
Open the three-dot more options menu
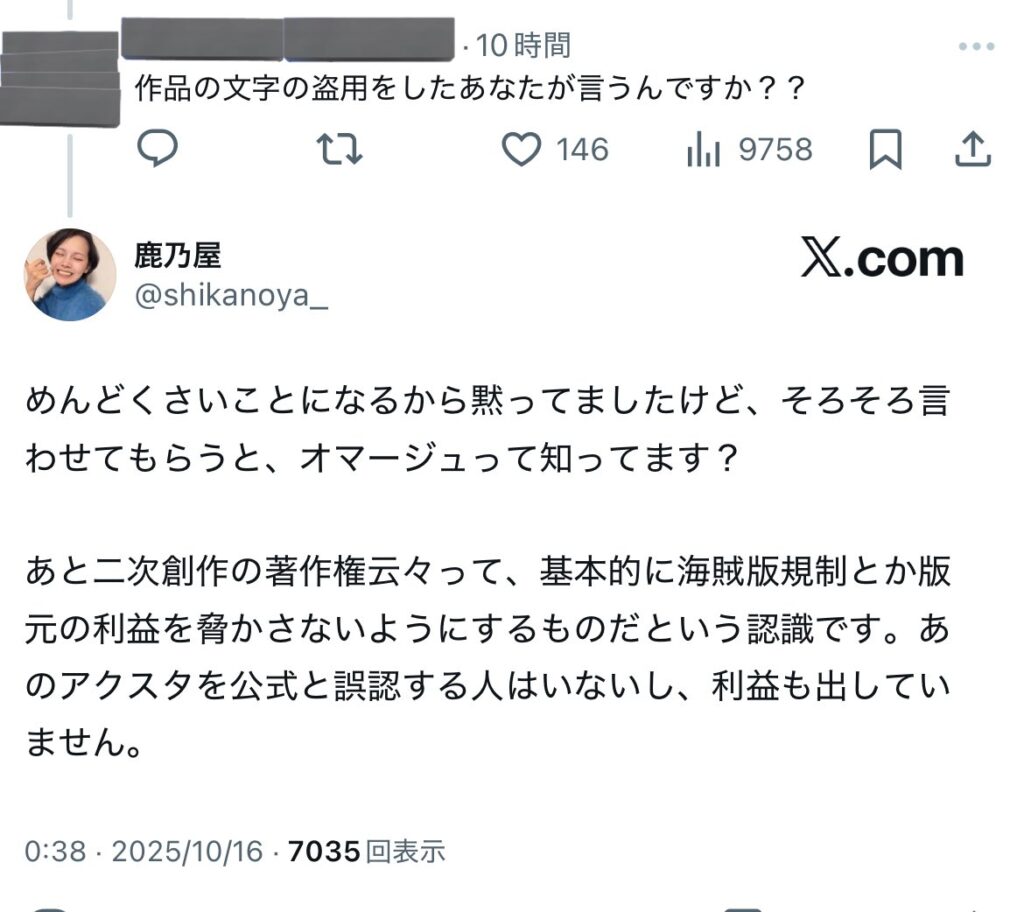(x=976, y=47)
